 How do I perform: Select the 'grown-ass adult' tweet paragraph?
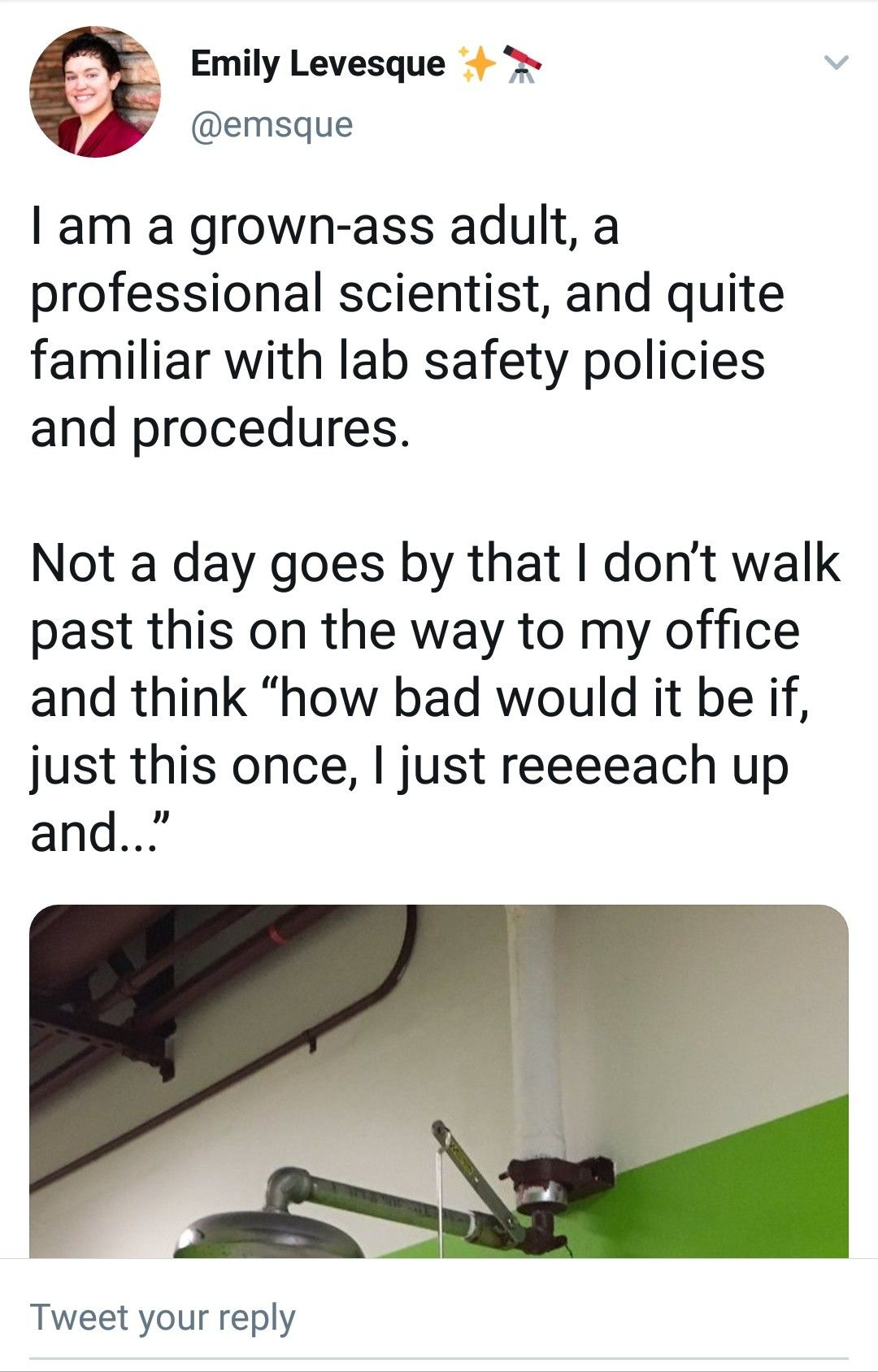point(407,327)
